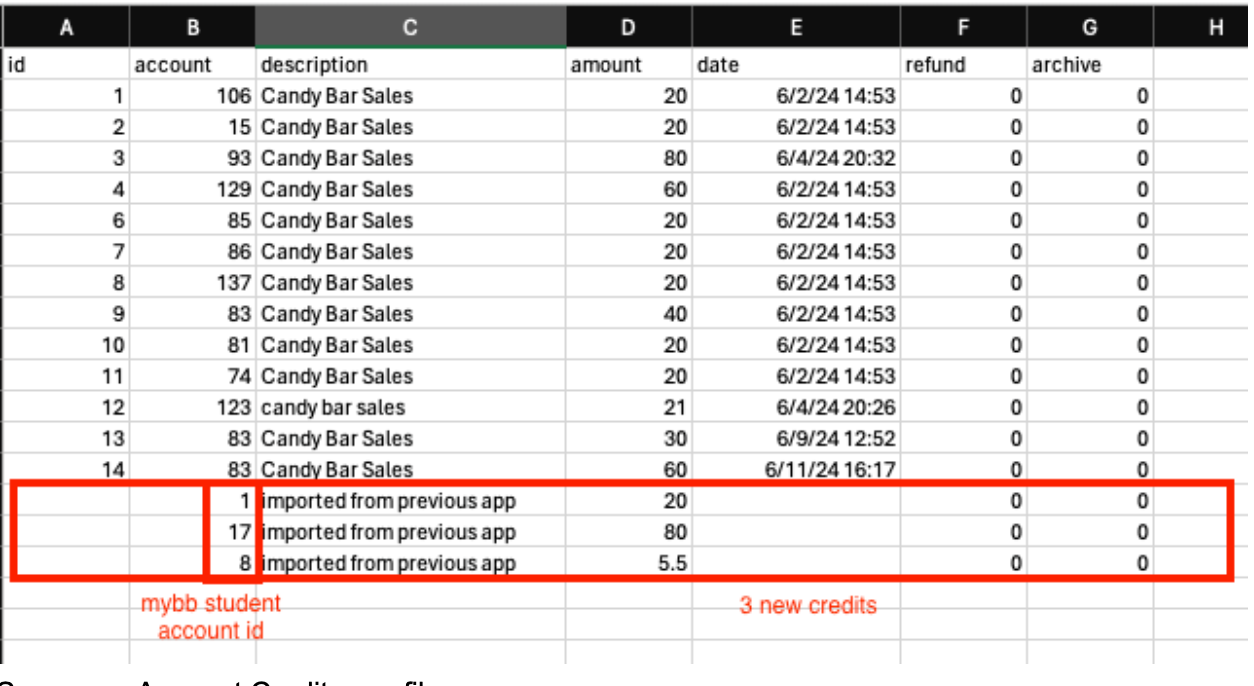Click the 'description' header cell

[x=410, y=65]
